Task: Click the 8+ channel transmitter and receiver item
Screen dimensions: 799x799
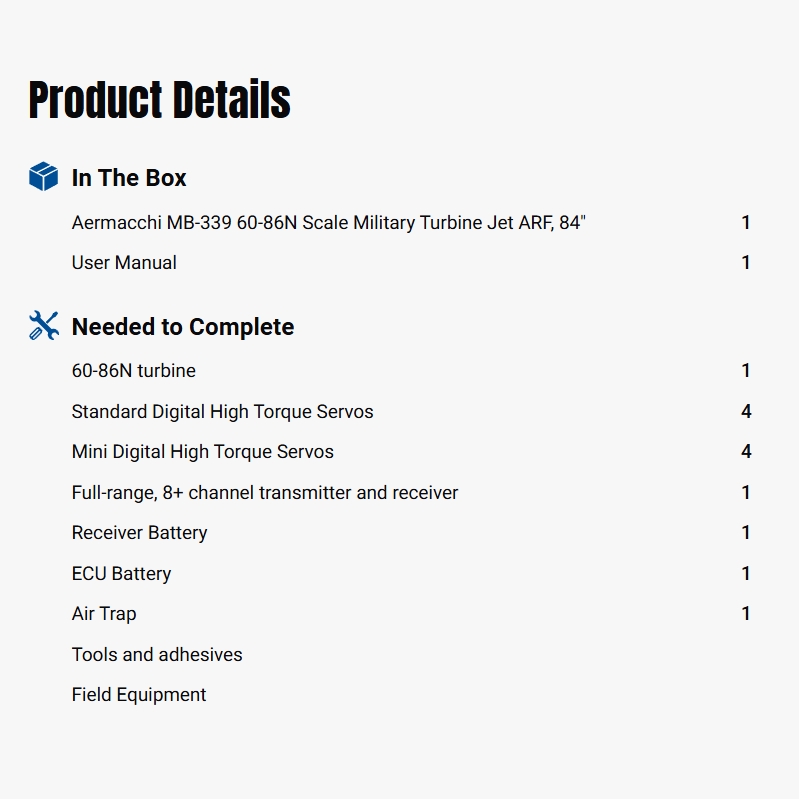Action: [265, 492]
